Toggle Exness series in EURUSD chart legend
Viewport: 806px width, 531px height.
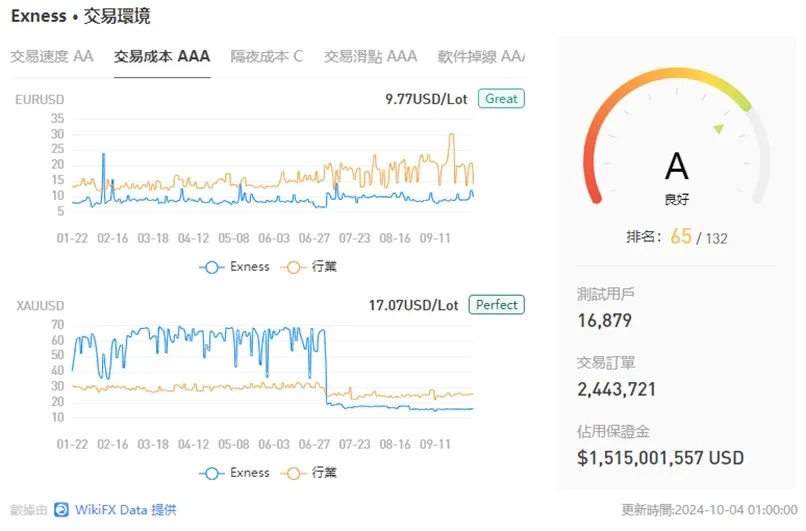[234, 267]
